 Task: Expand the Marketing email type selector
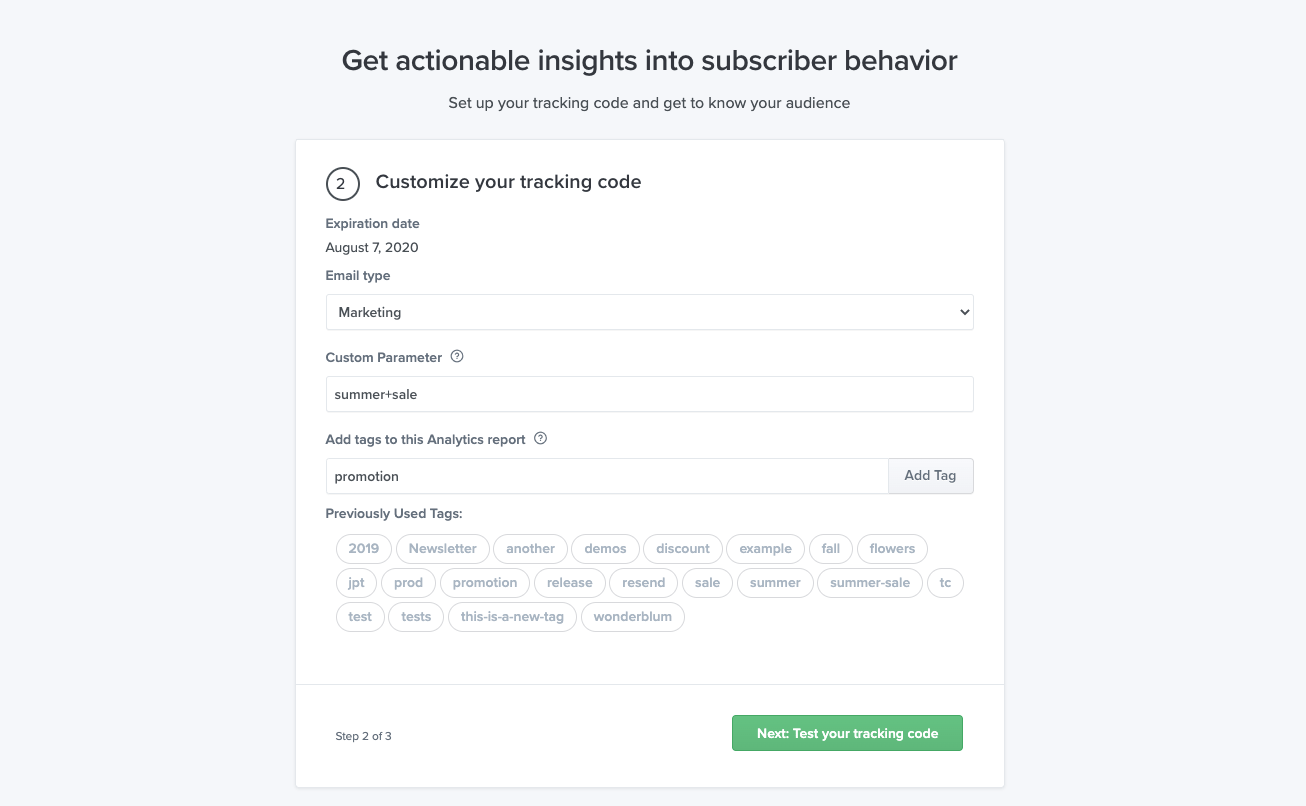tap(649, 312)
